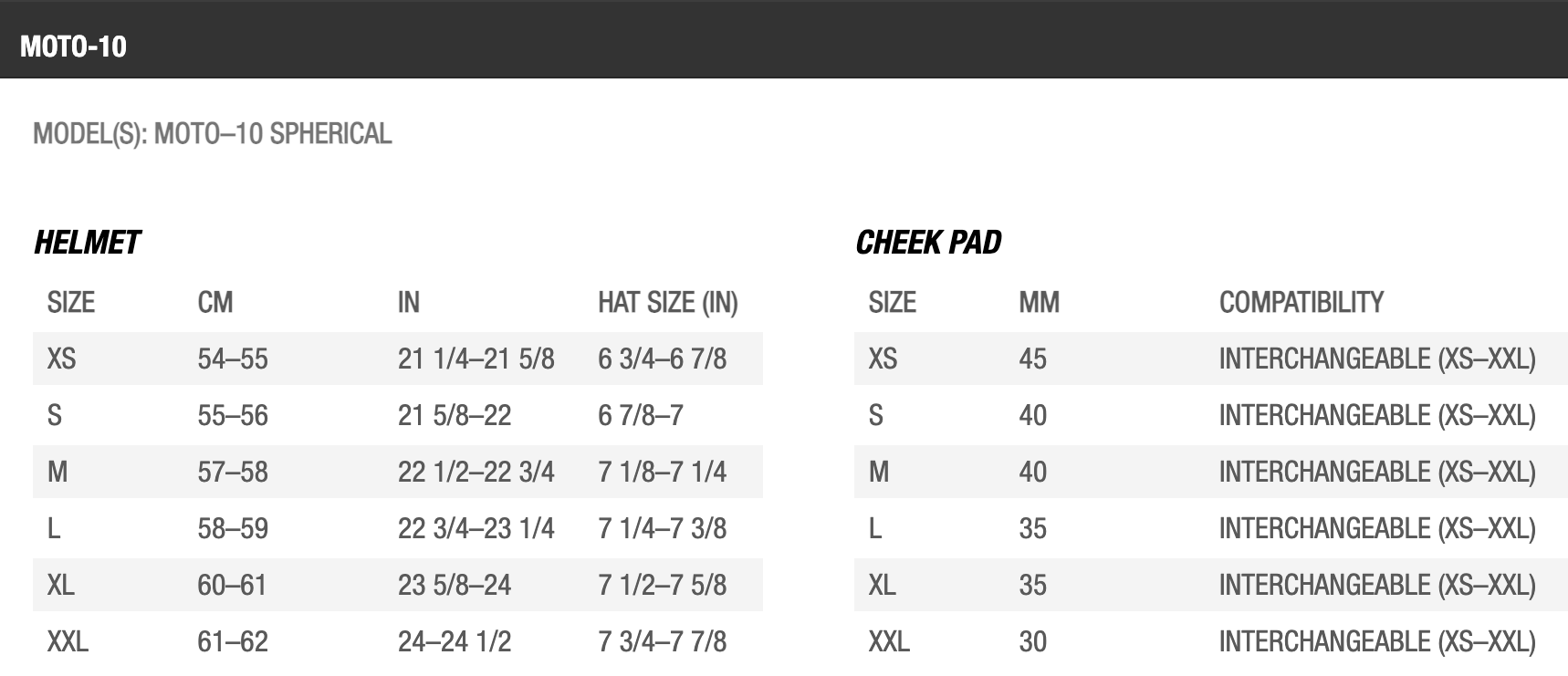
Task: Select the 57–58 cm value for M
Action: click(x=233, y=472)
